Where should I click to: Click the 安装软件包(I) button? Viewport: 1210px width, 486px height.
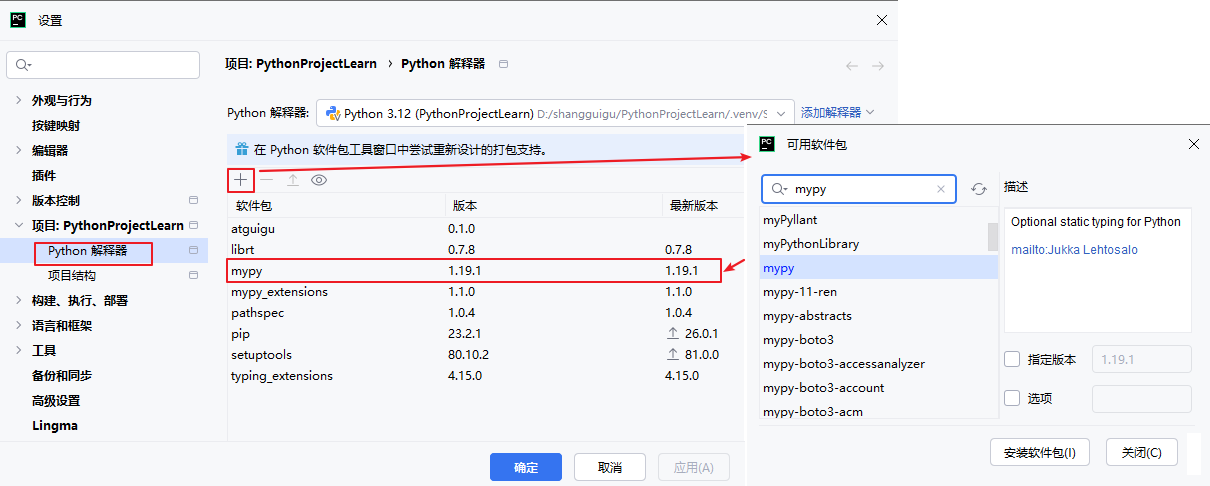[1039, 452]
